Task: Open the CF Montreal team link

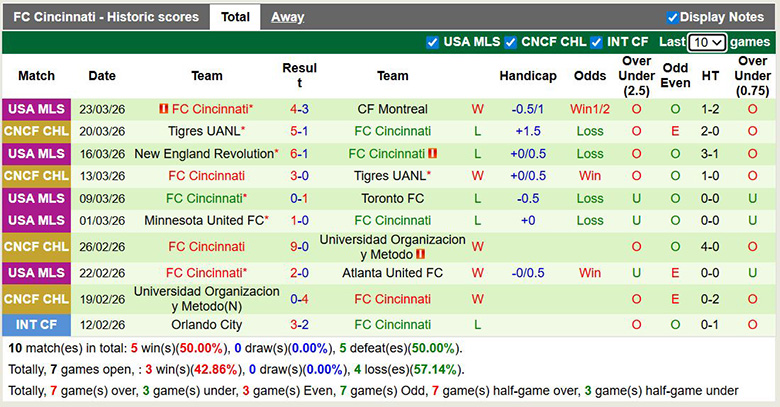Action: click(x=392, y=109)
